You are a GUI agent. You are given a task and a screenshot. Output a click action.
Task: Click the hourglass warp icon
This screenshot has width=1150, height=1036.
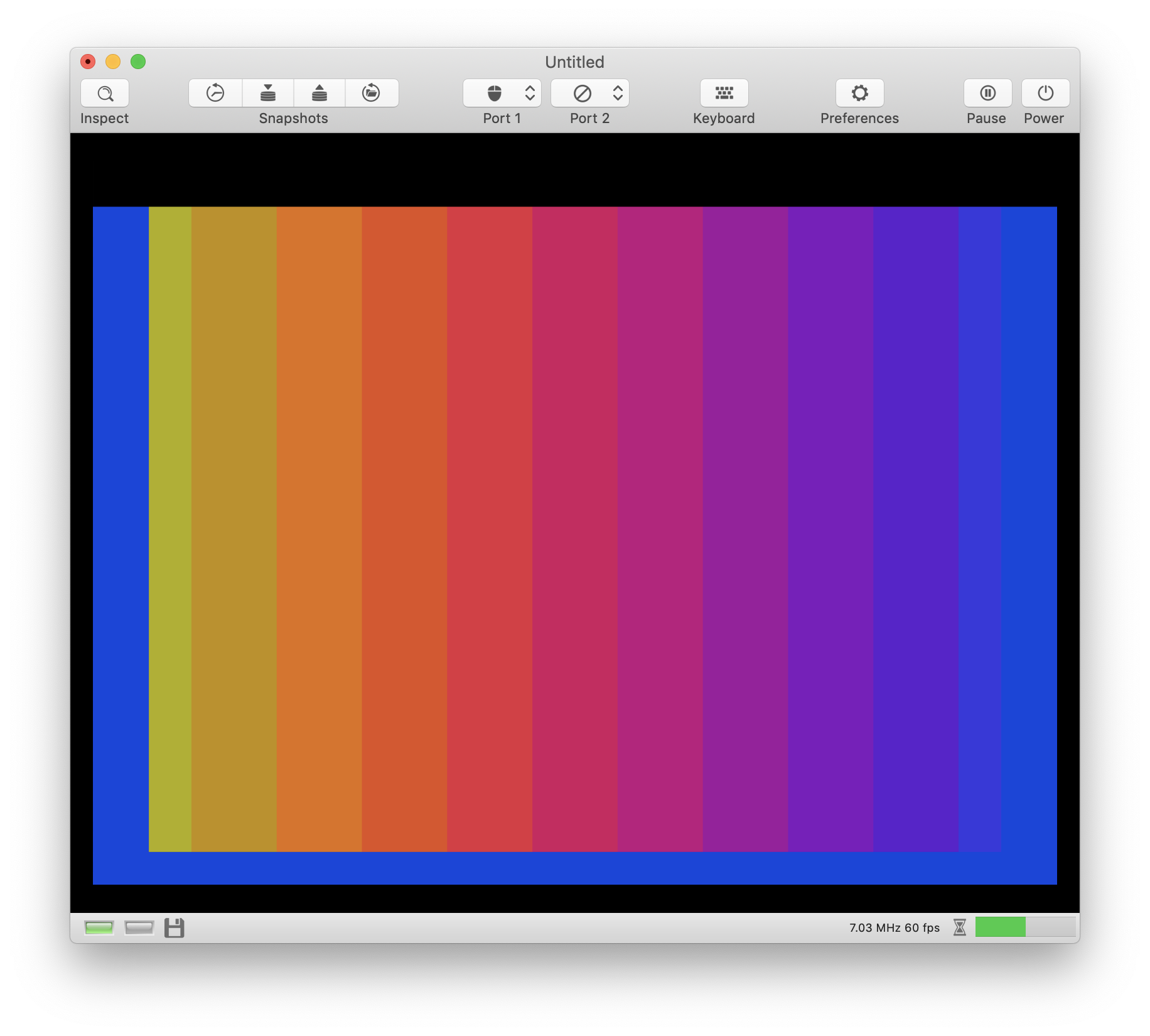960,927
